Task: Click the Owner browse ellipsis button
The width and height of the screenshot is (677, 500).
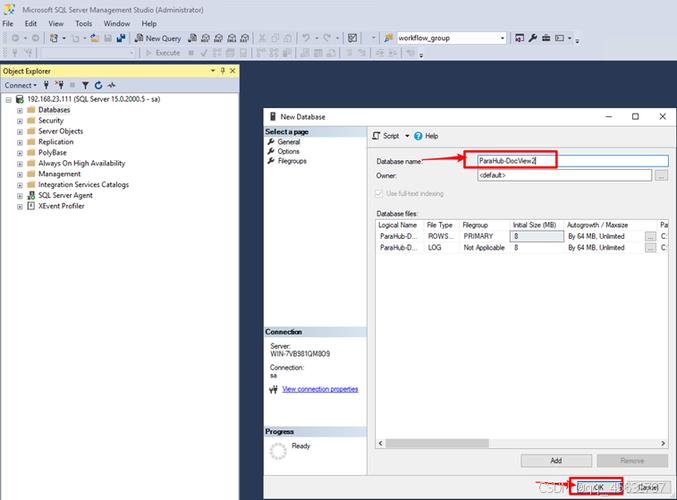Action: (x=661, y=176)
